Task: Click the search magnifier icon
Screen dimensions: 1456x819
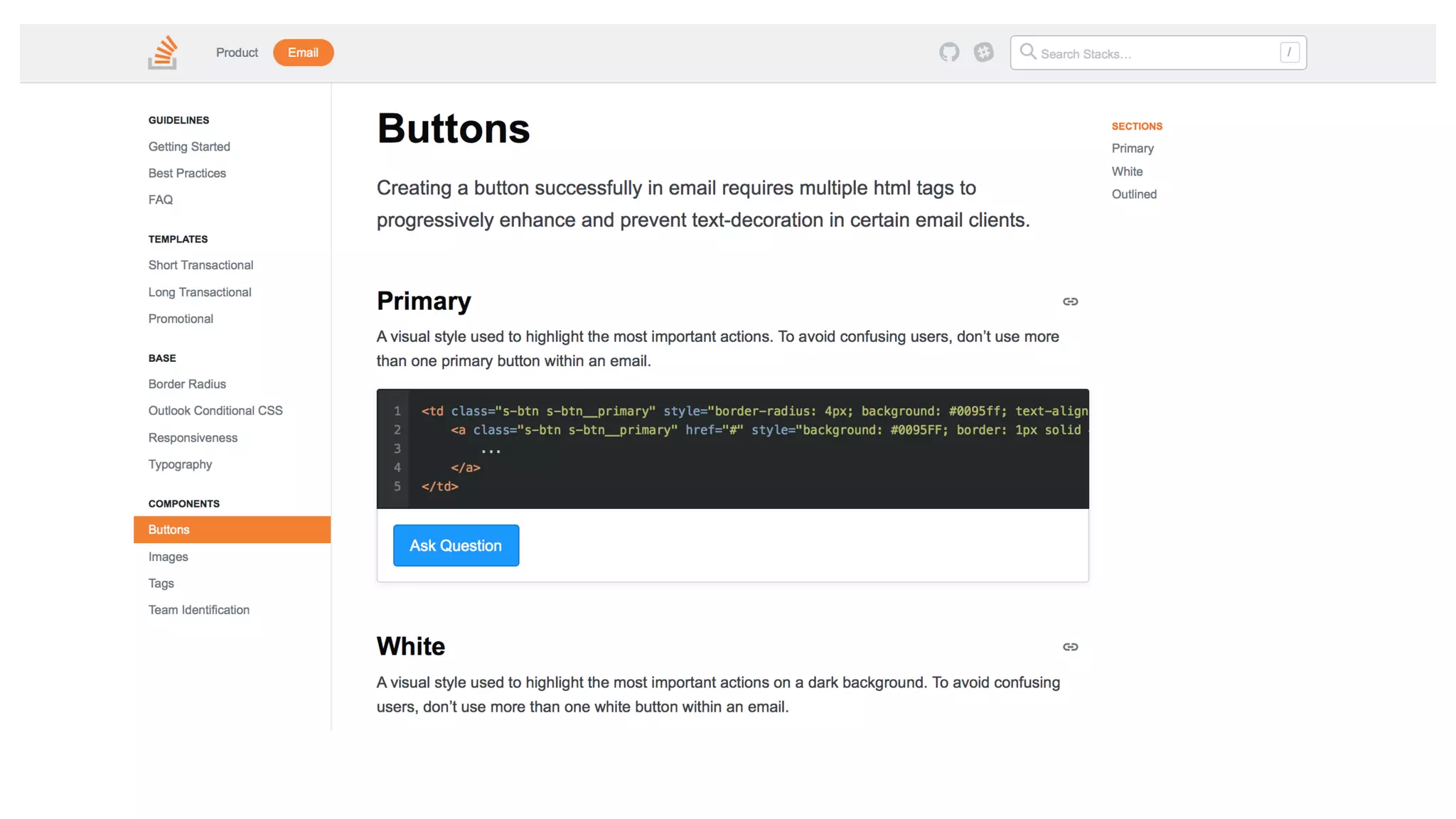Action: point(1027,52)
